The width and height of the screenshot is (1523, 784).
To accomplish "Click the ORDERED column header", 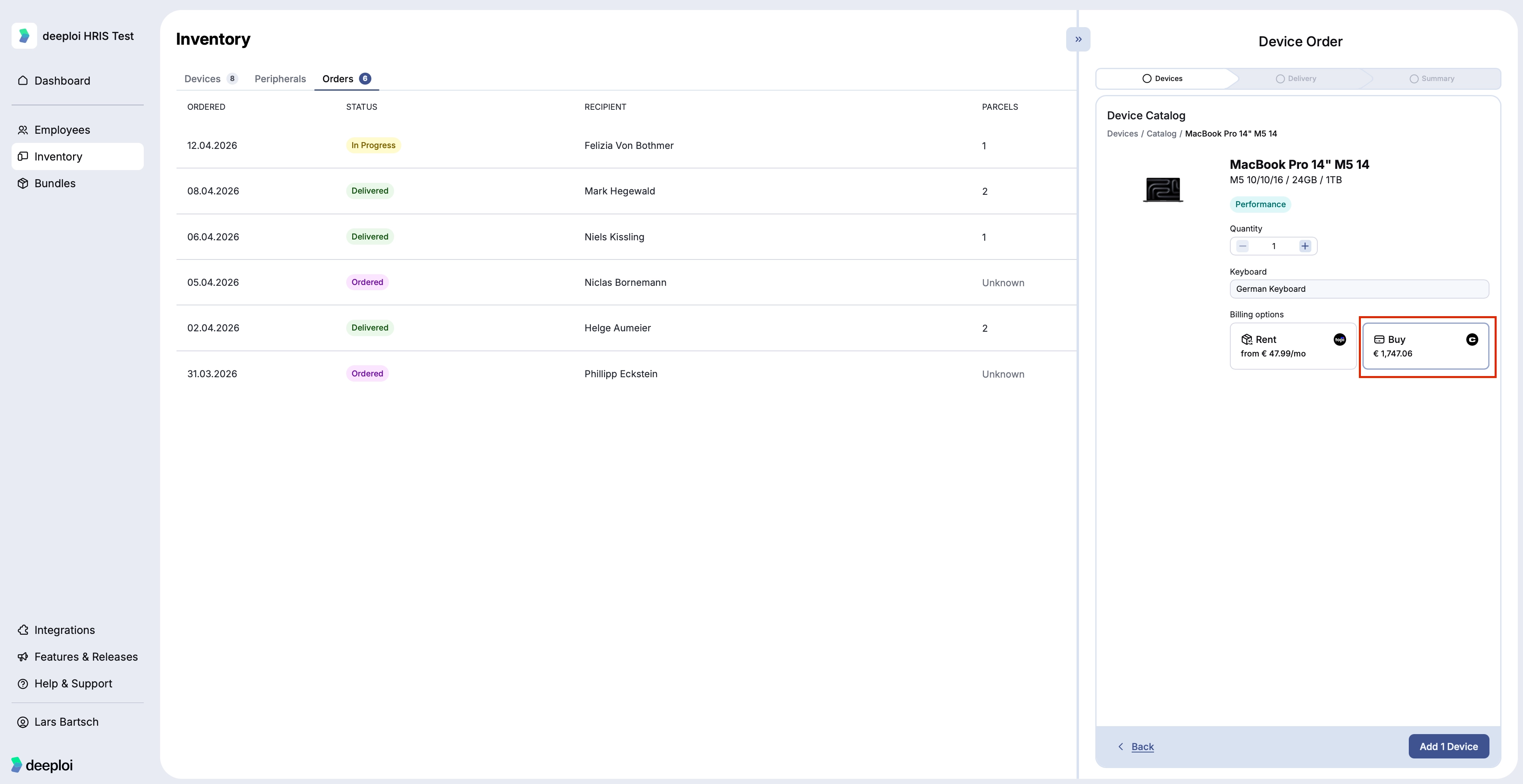I will pos(206,107).
